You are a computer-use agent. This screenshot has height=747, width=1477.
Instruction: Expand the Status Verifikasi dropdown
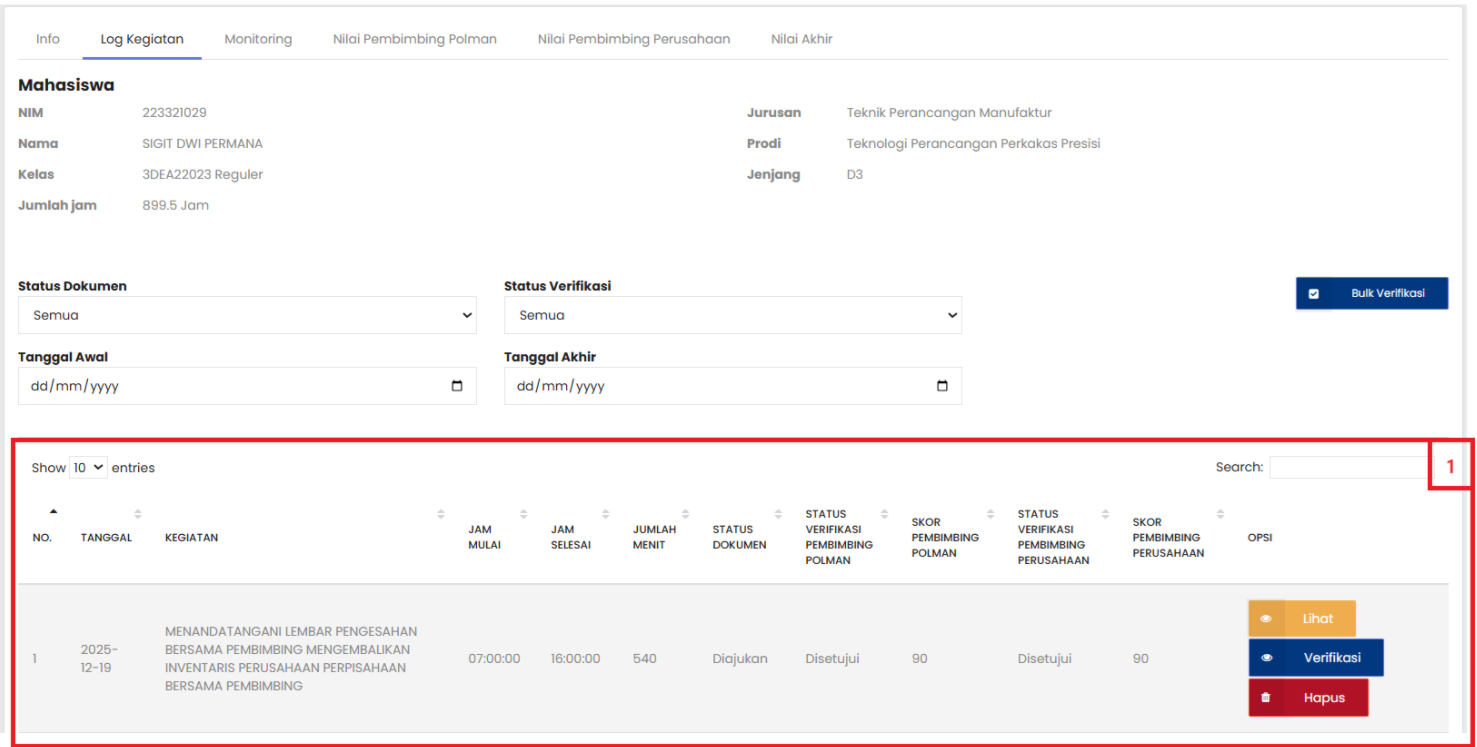(732, 315)
